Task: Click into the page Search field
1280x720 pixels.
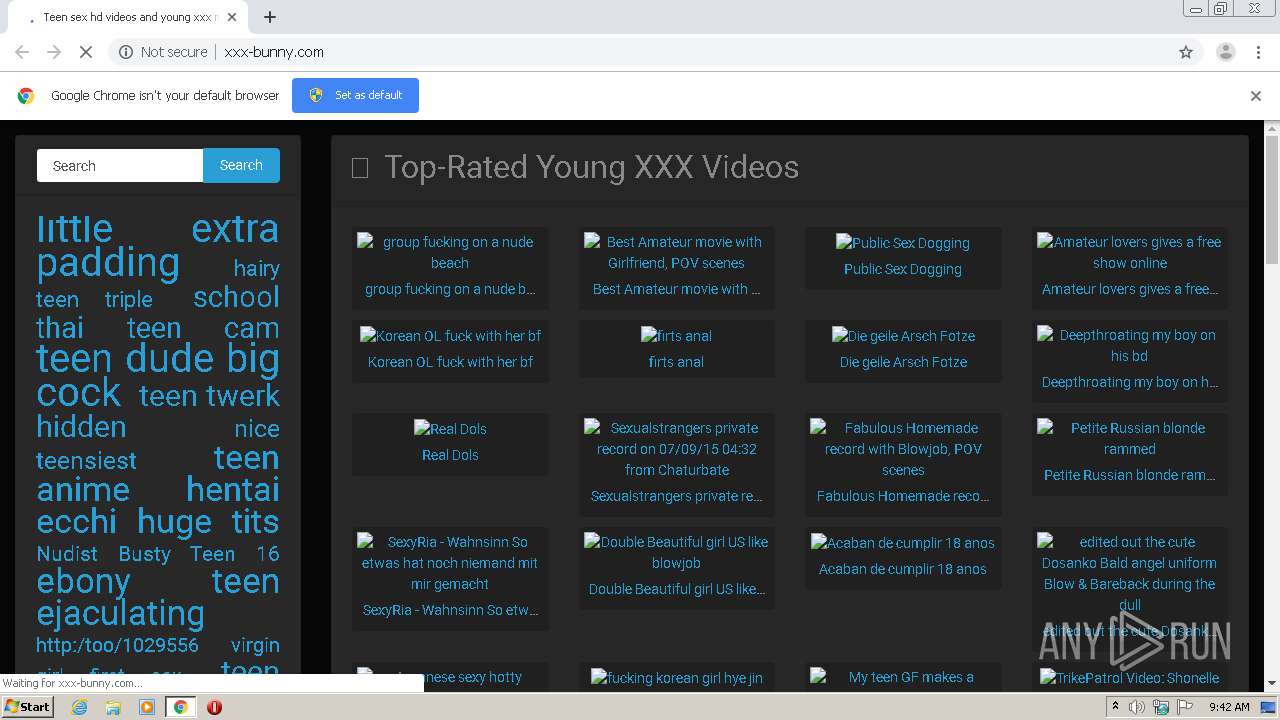Action: (x=120, y=166)
